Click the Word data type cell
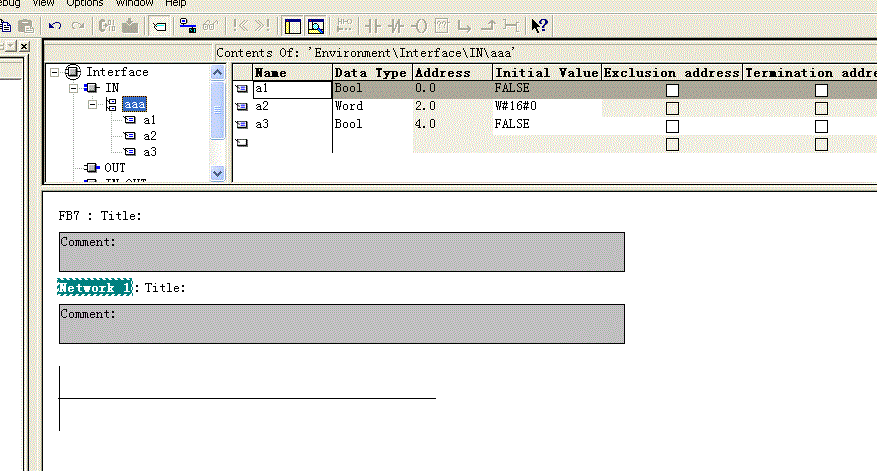Image resolution: width=877 pixels, height=471 pixels. coord(373,106)
